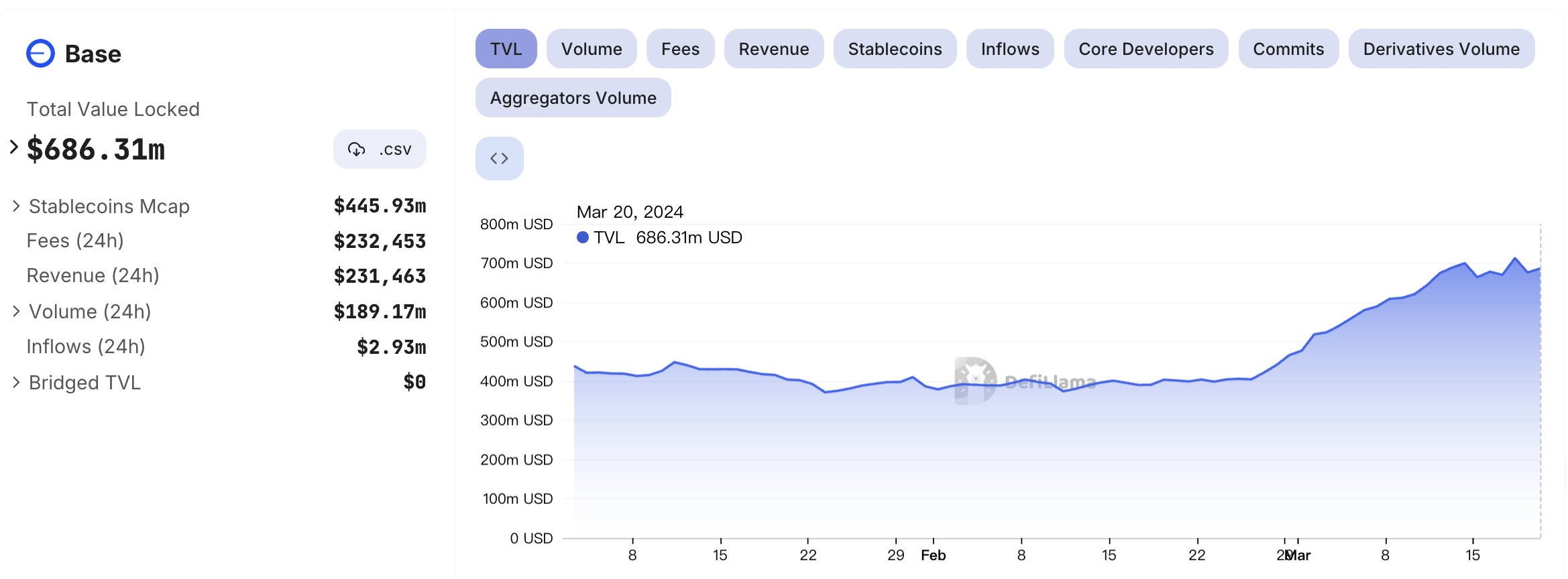
Task: Select the Derivatives Volume pill
Action: tap(1441, 49)
